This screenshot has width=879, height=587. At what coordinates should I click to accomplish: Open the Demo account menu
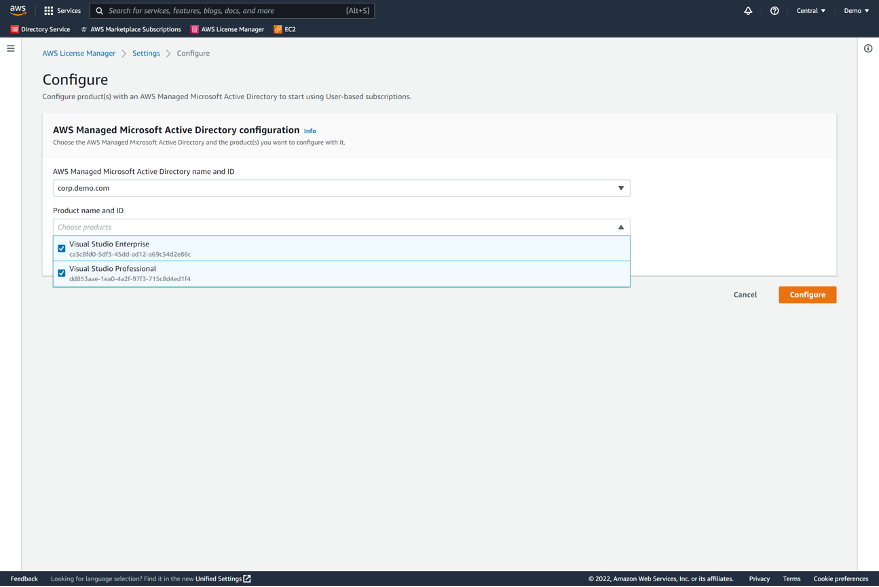pyautogui.click(x=855, y=11)
